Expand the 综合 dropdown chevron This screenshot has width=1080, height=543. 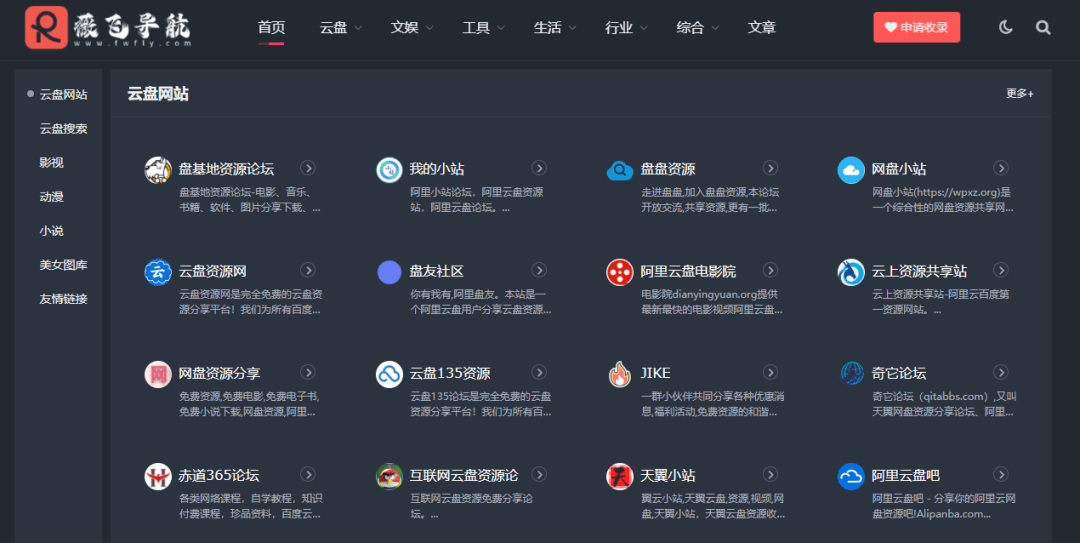point(715,28)
